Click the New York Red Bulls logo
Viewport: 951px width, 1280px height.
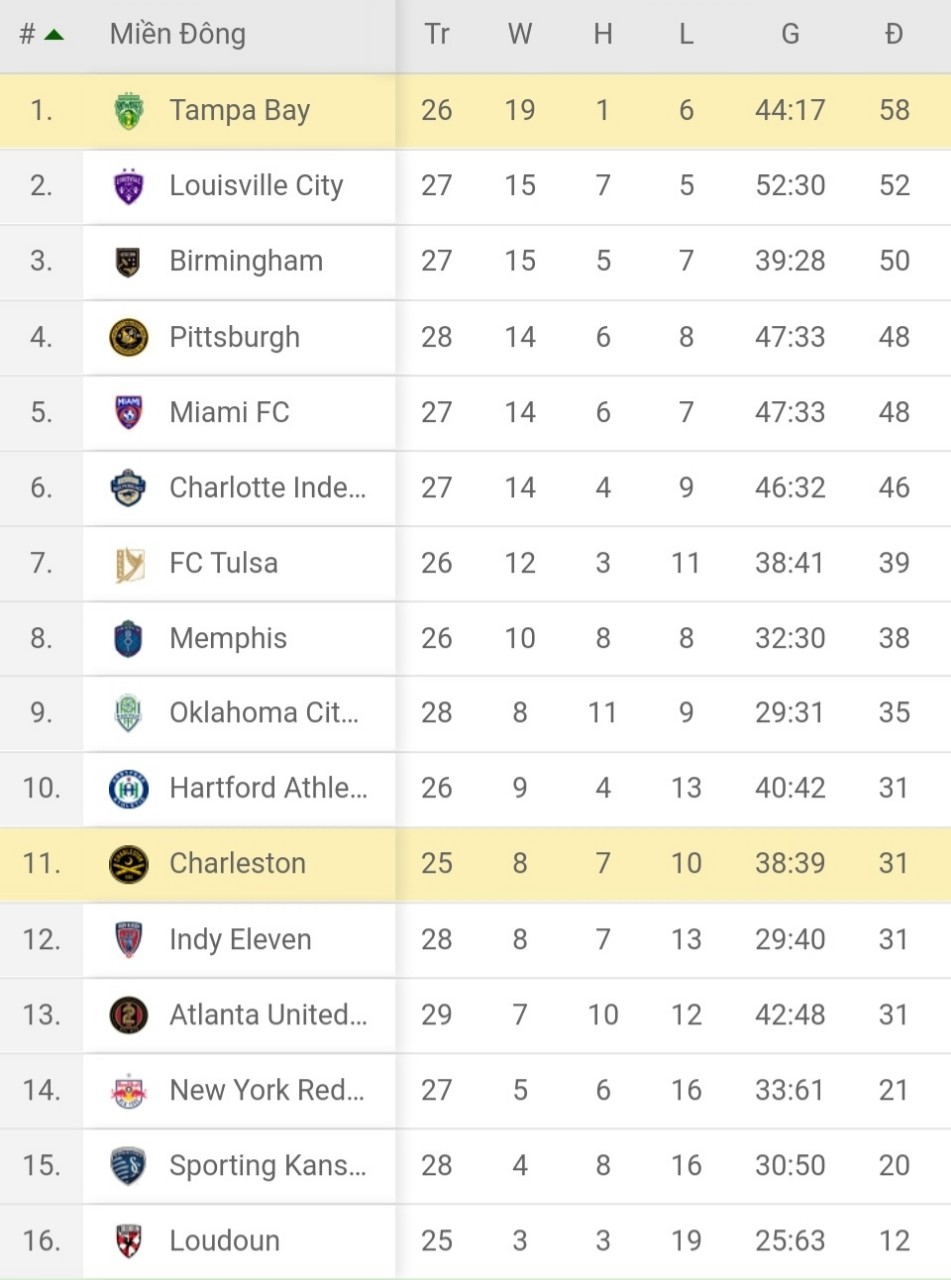tap(129, 1090)
